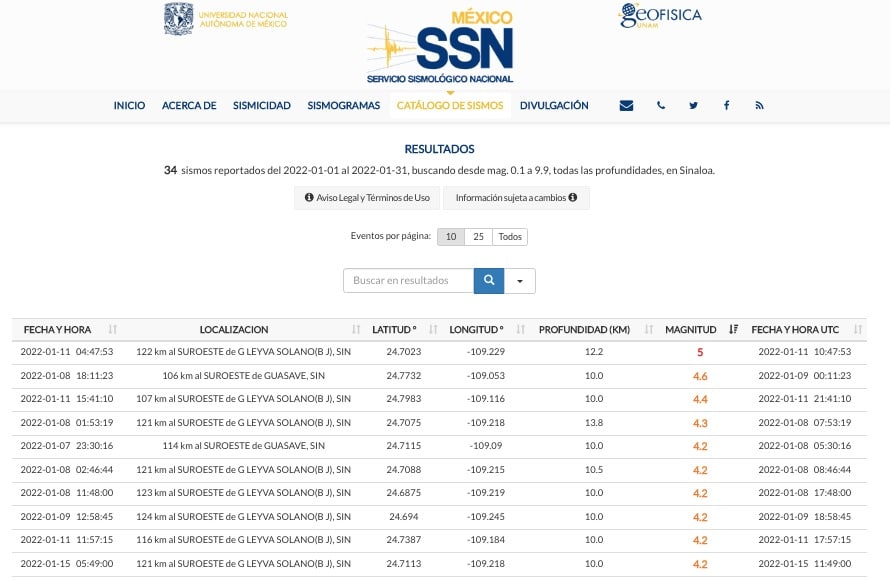Click UTC time 2022-01-08 05:30:16
Screen dimensions: 890x580
coord(805,446)
